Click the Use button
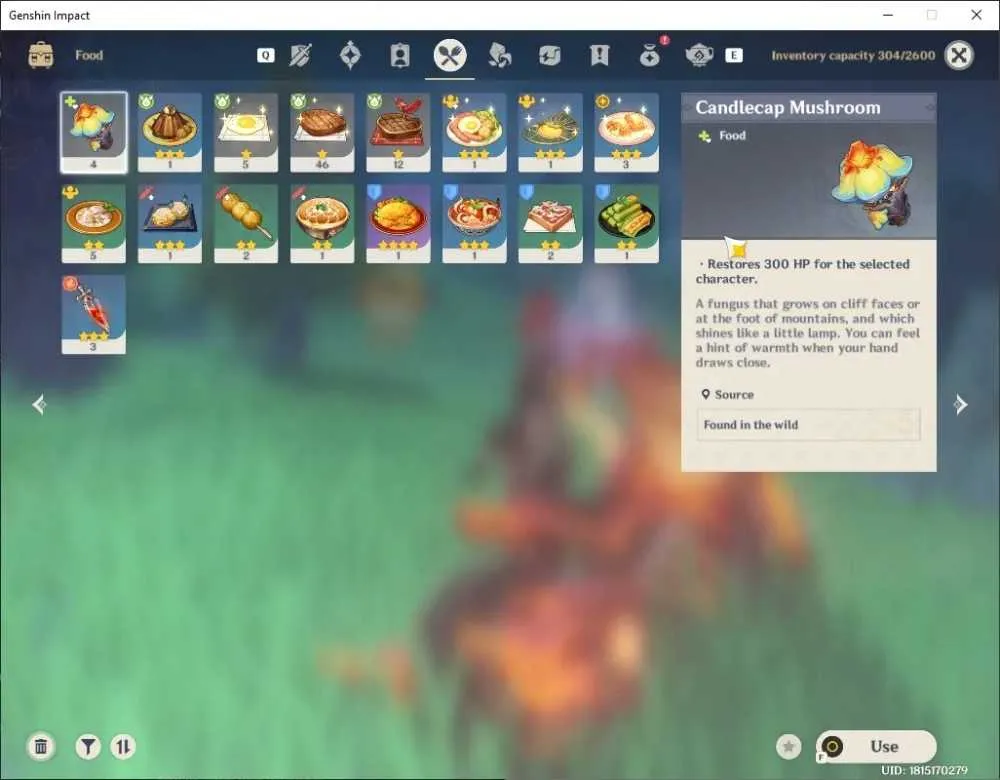Screen dimensions: 1000x780 click(x=876, y=746)
